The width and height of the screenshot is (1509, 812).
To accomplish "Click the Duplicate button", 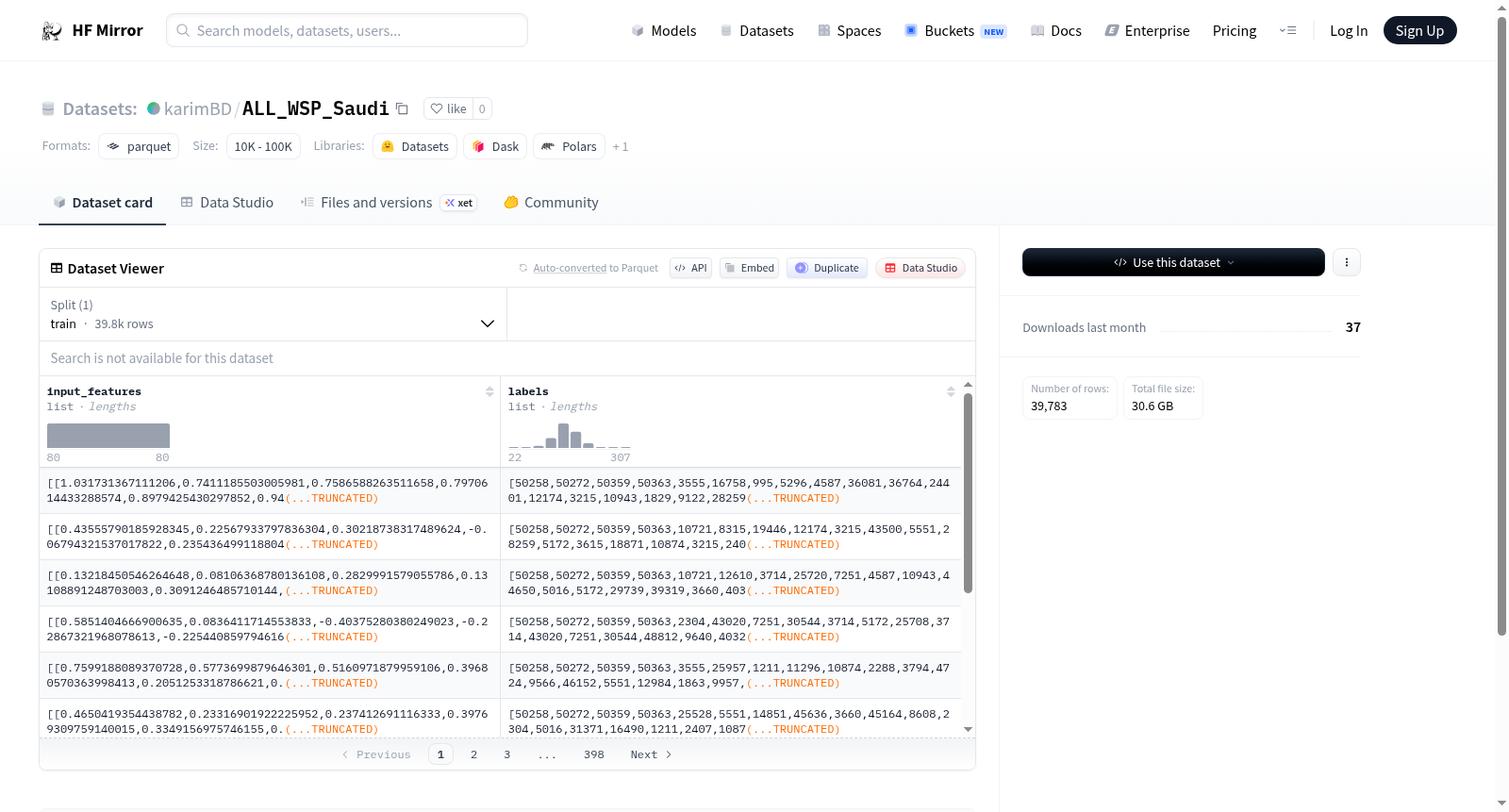I will pos(827,268).
